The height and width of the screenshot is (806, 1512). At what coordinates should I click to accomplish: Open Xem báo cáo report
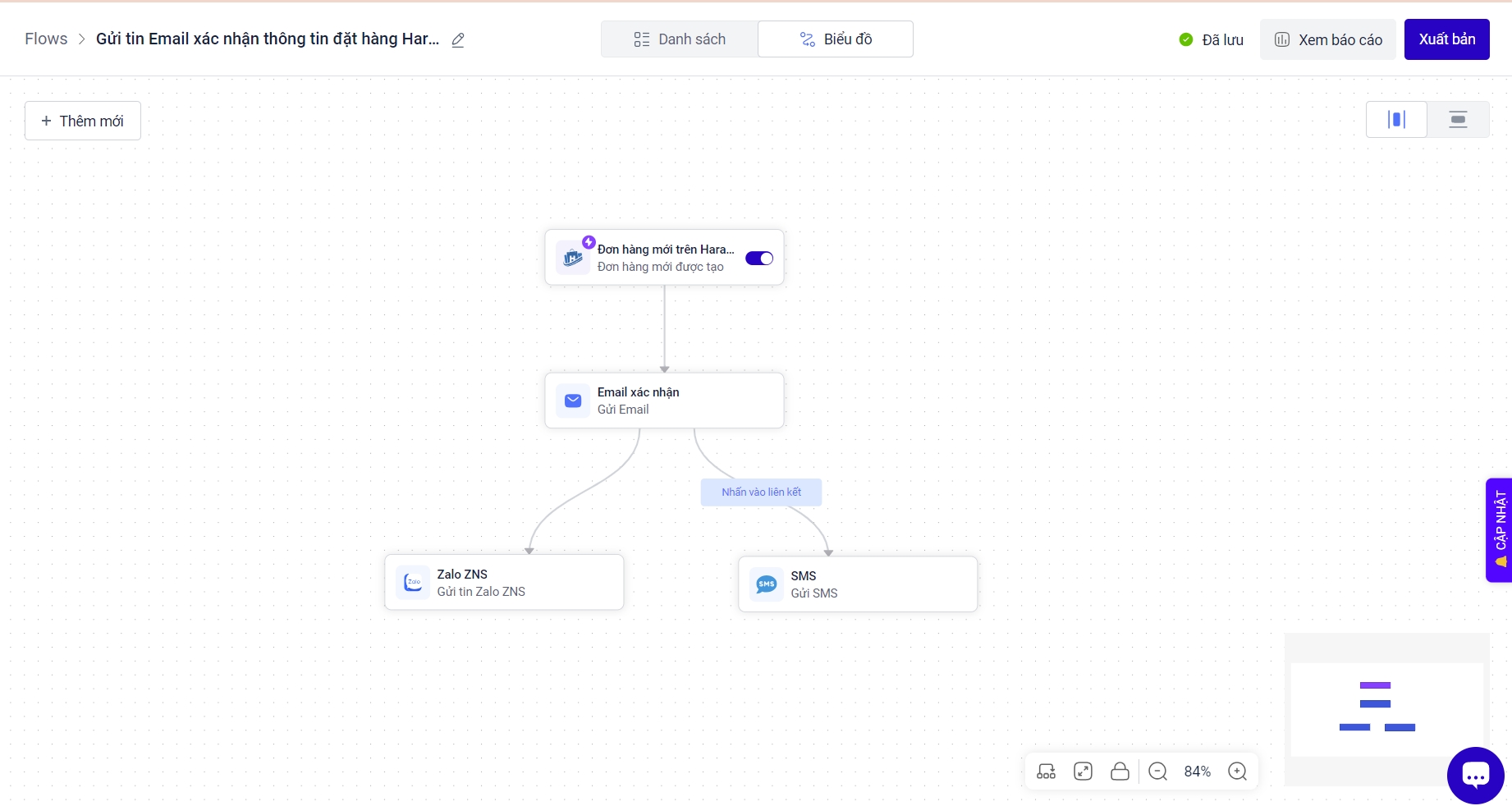pos(1327,39)
